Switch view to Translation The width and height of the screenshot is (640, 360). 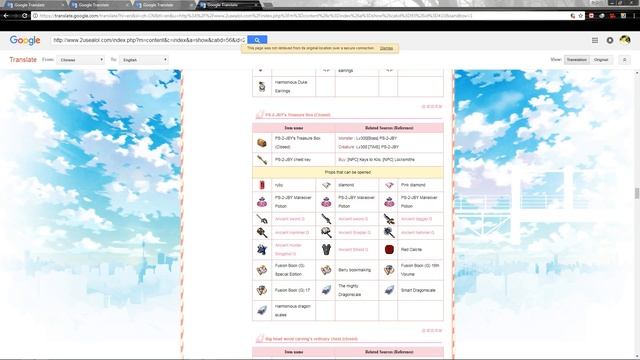pyautogui.click(x=576, y=60)
